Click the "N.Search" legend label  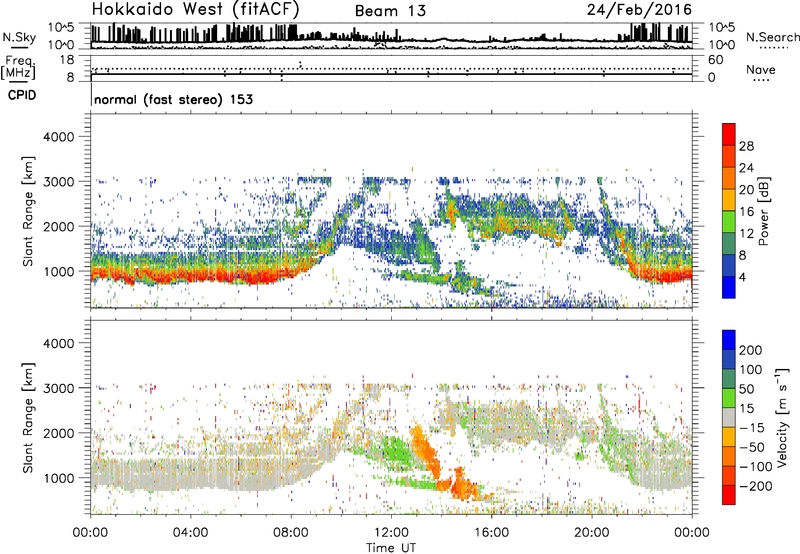coord(772,37)
